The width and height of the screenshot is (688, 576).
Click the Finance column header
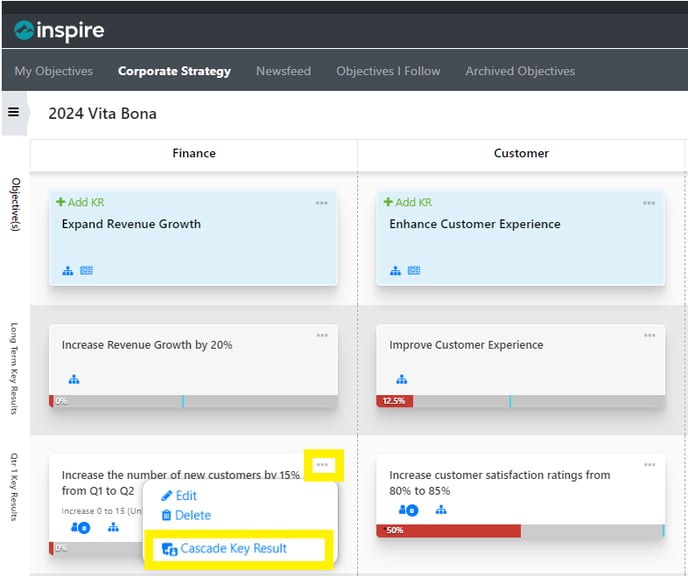194,153
